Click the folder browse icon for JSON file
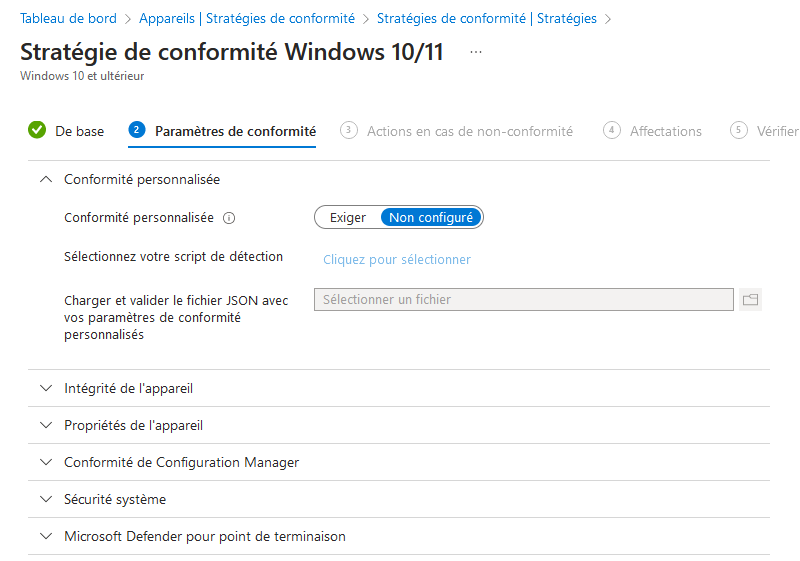Viewport: 800px width, 561px height. (x=750, y=299)
